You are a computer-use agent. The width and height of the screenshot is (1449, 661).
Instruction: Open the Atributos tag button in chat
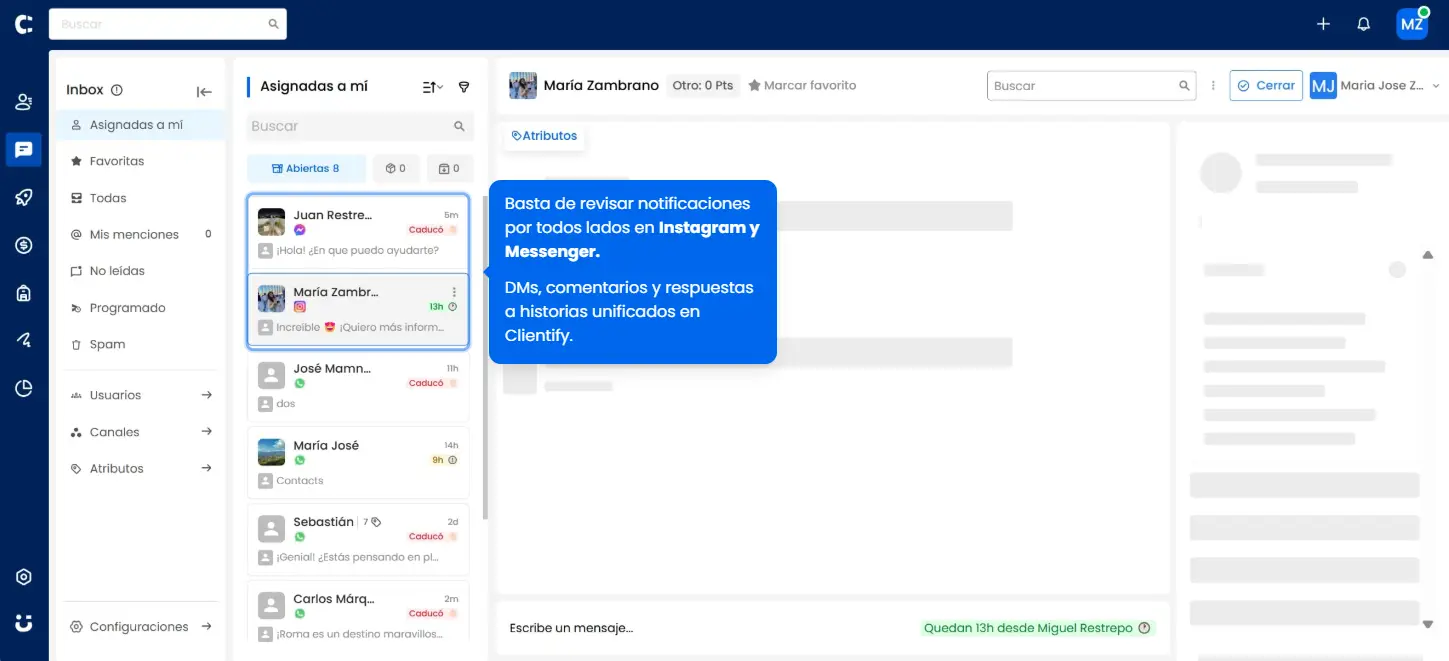point(544,136)
